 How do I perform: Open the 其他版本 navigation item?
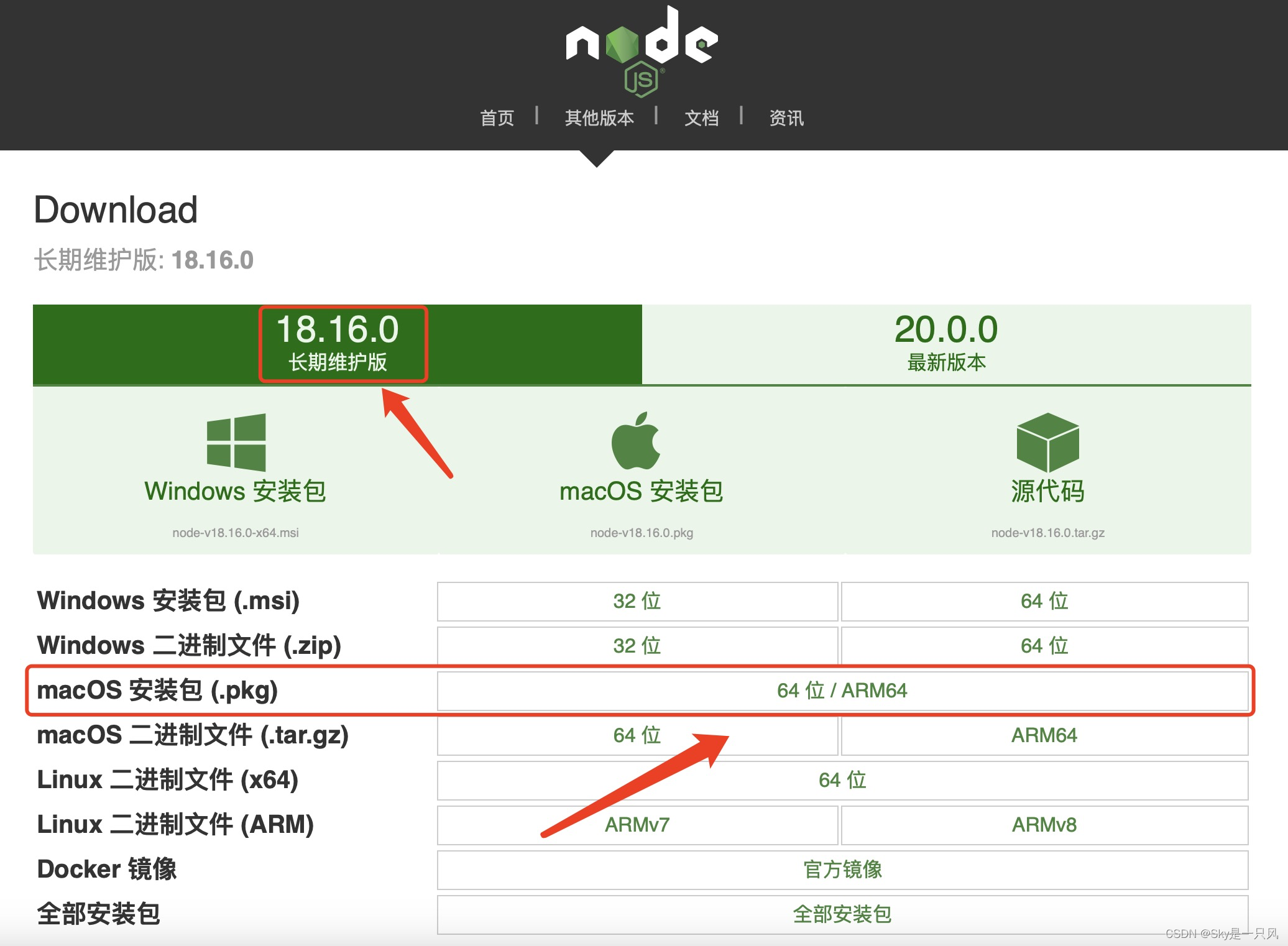599,117
